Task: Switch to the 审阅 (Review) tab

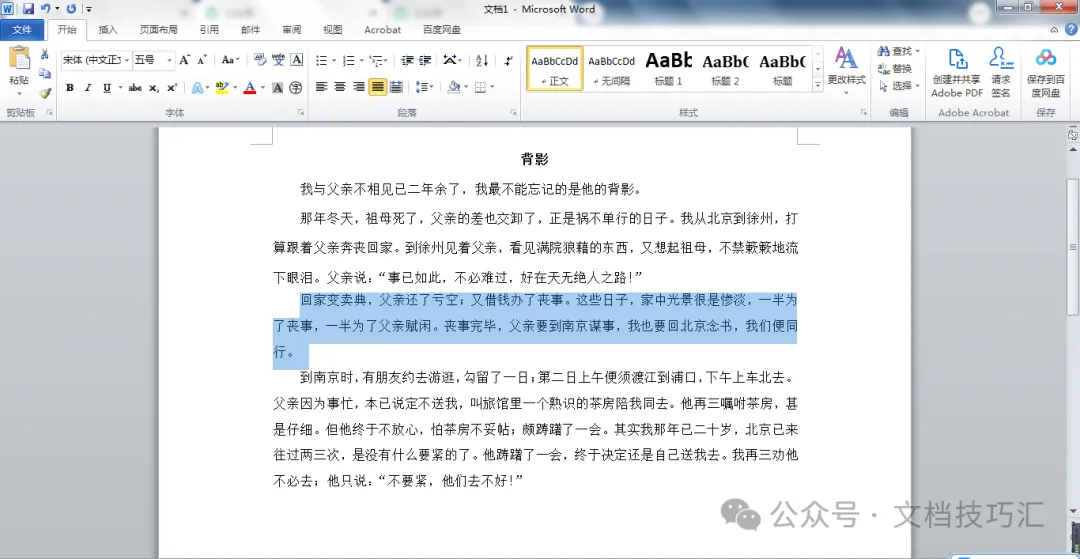Action: tap(291, 30)
